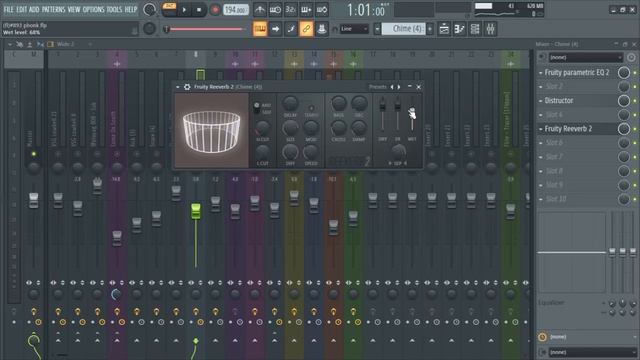
Task: Toggle the TEMPO button in Reeverb
Action: click(311, 108)
